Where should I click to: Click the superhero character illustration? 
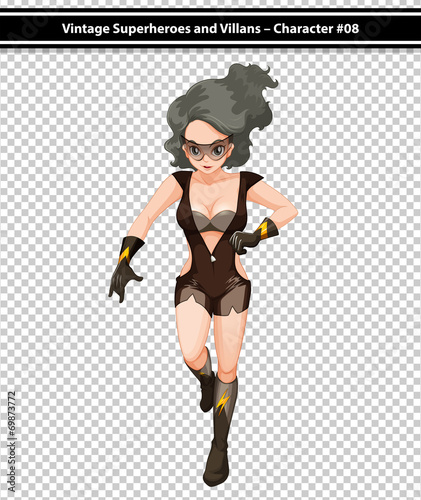click(203, 275)
